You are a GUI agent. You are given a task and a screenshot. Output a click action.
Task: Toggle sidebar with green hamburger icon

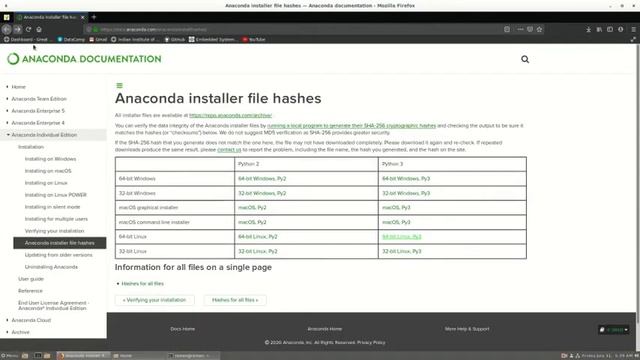[x=119, y=85]
